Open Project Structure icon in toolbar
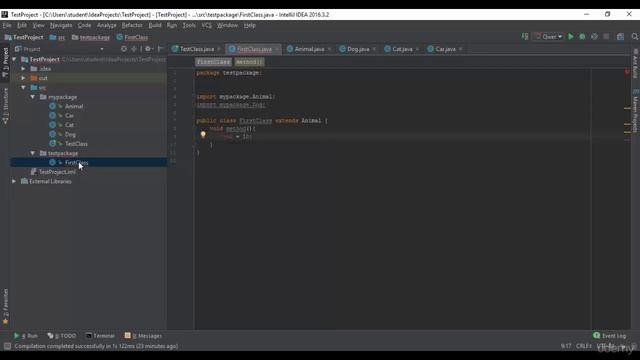 coord(620,37)
